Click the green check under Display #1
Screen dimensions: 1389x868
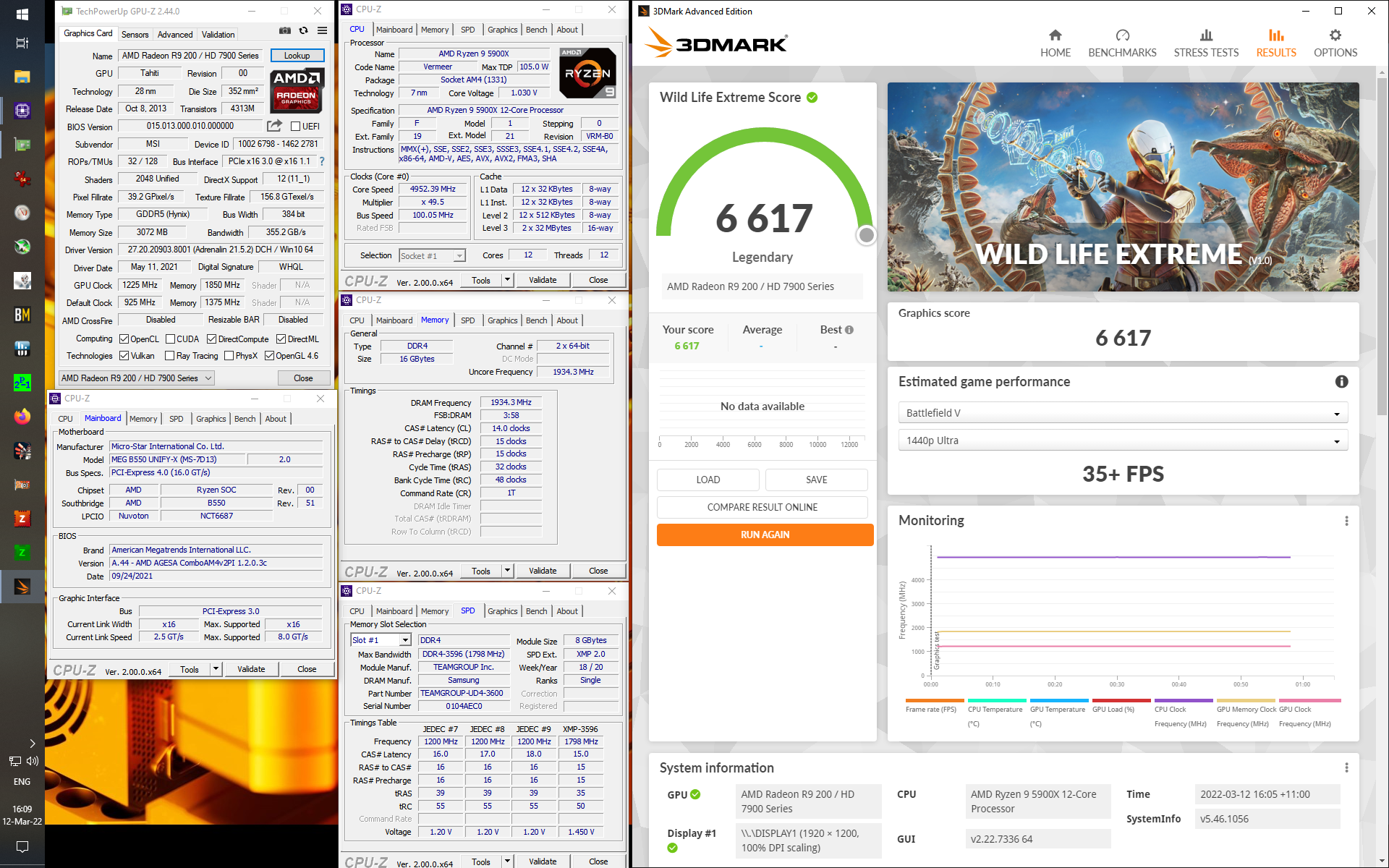coord(673,848)
